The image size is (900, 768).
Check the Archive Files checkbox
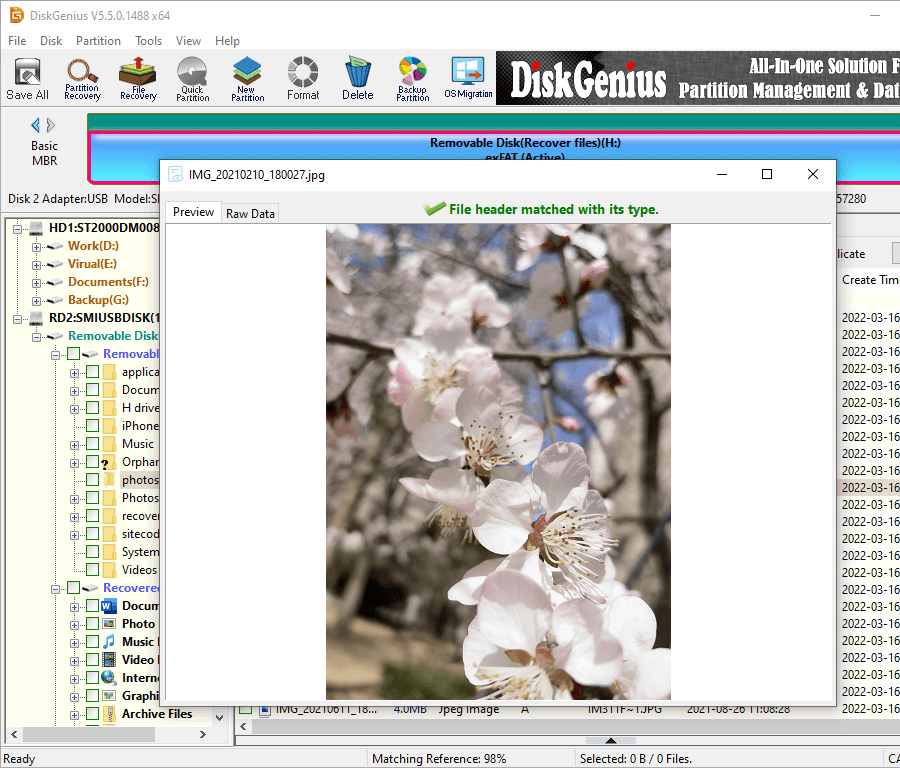pos(93,714)
